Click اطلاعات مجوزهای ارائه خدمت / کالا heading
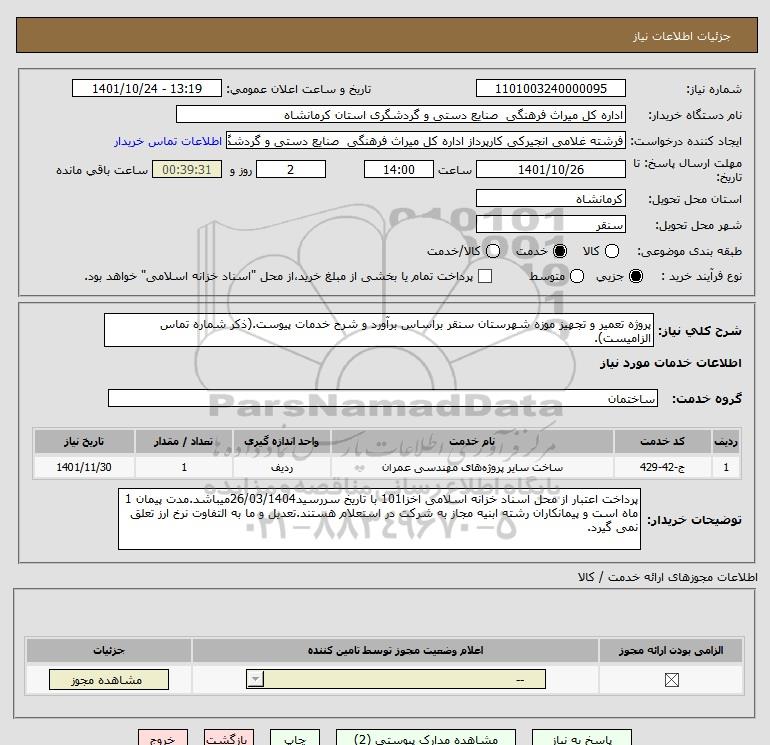 [668, 577]
